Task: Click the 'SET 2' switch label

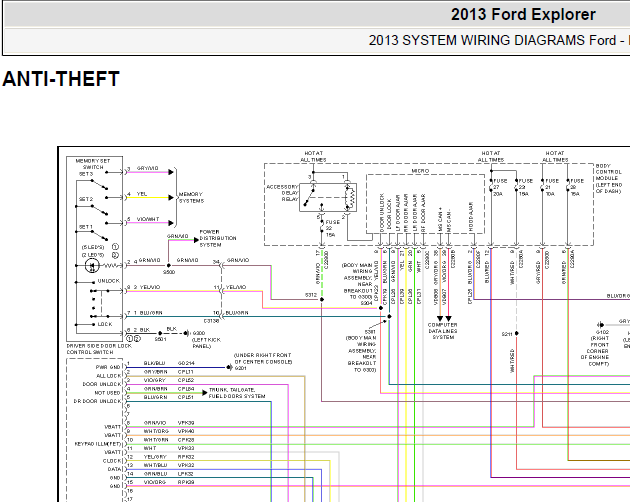Action: pyautogui.click(x=86, y=199)
